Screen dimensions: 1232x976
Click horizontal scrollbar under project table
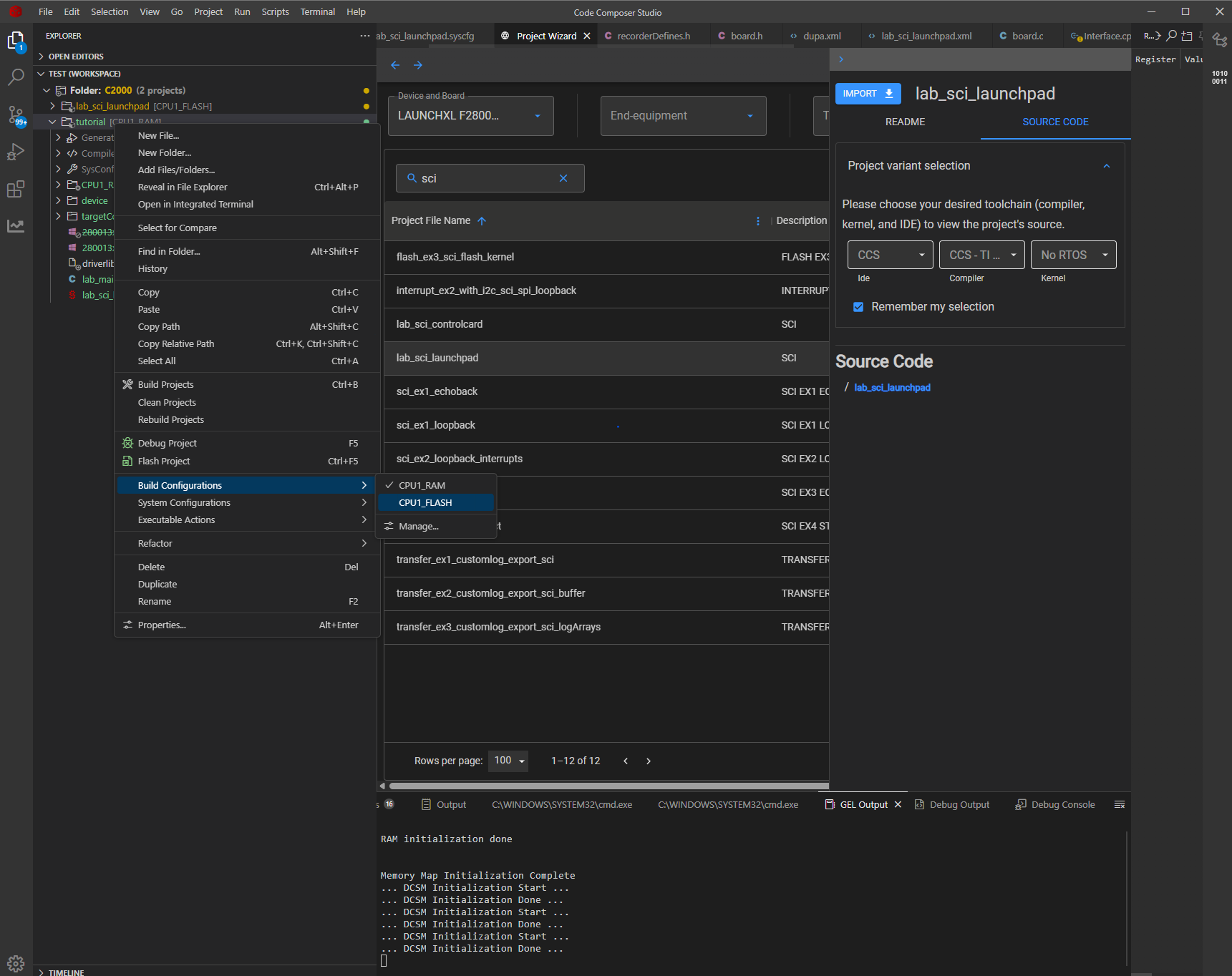[608, 786]
